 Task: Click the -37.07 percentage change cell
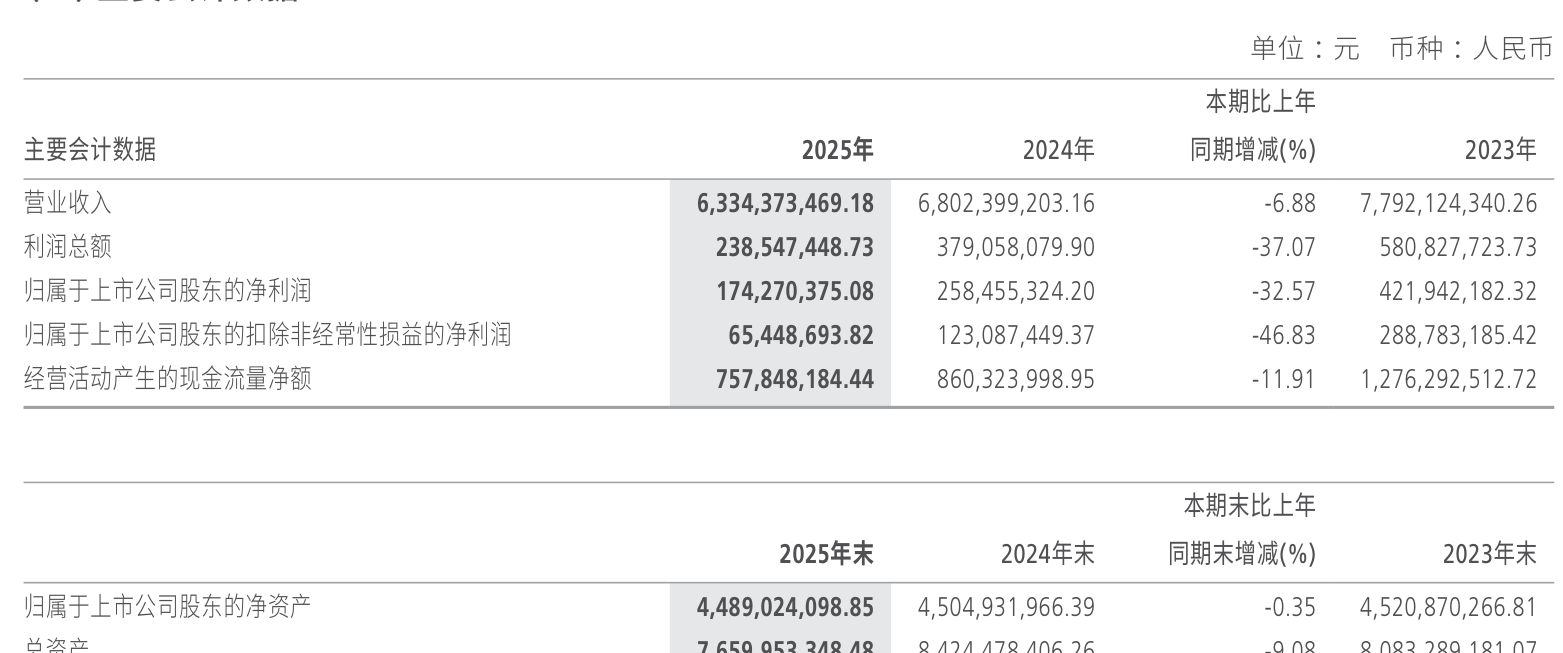point(1283,247)
